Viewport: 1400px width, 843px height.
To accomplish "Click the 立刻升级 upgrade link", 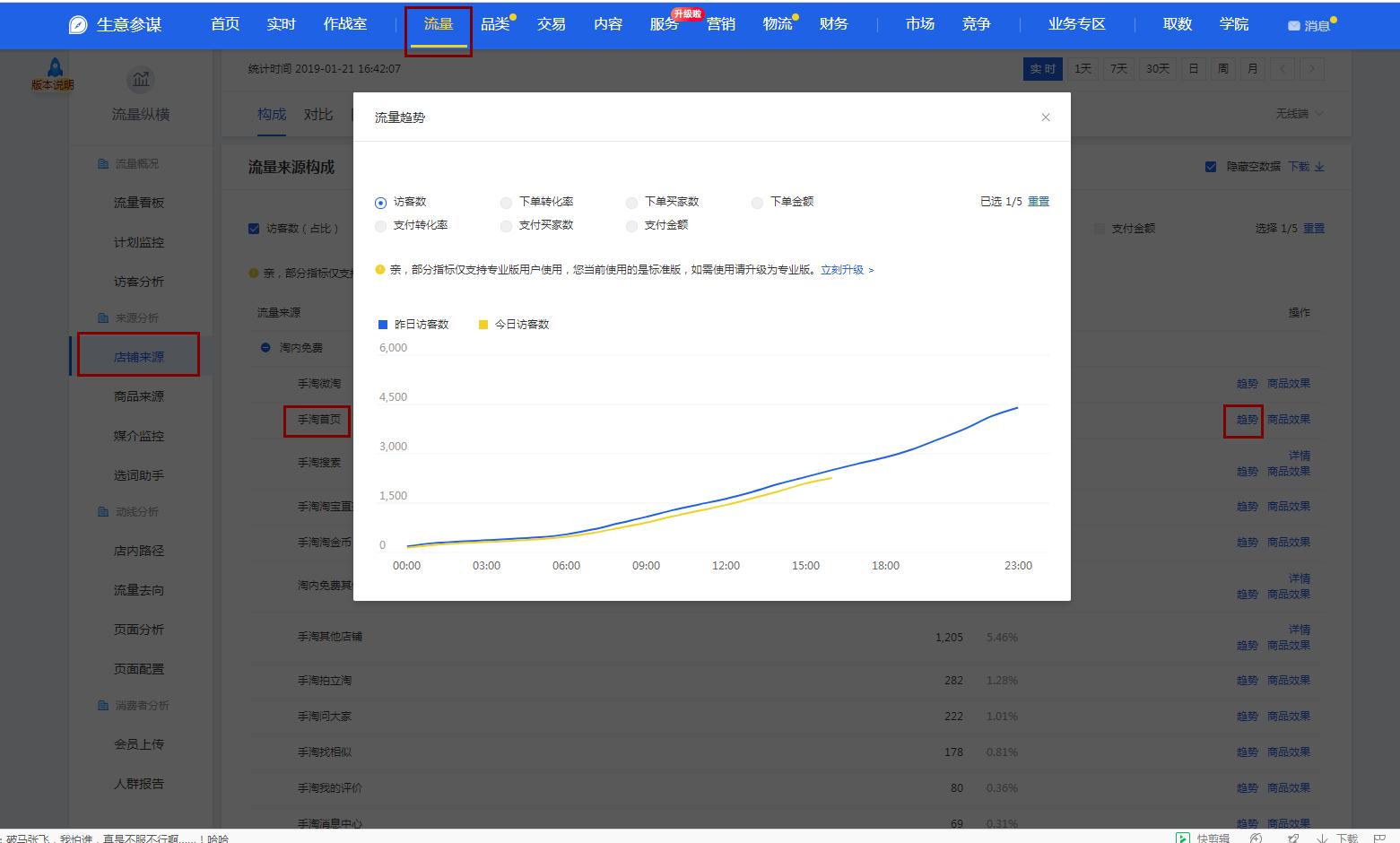I will click(x=842, y=269).
